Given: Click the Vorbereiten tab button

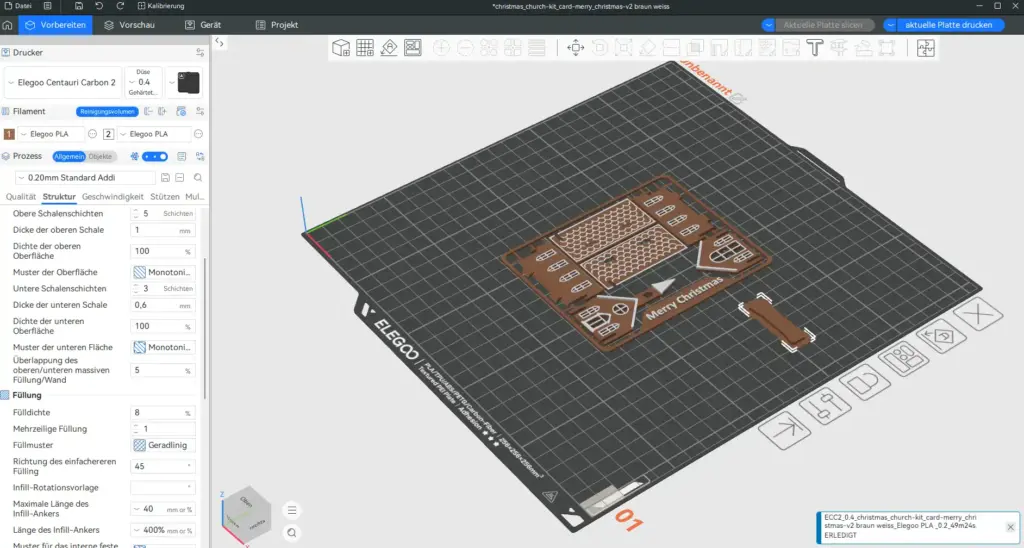Looking at the screenshot, I should pos(56,25).
